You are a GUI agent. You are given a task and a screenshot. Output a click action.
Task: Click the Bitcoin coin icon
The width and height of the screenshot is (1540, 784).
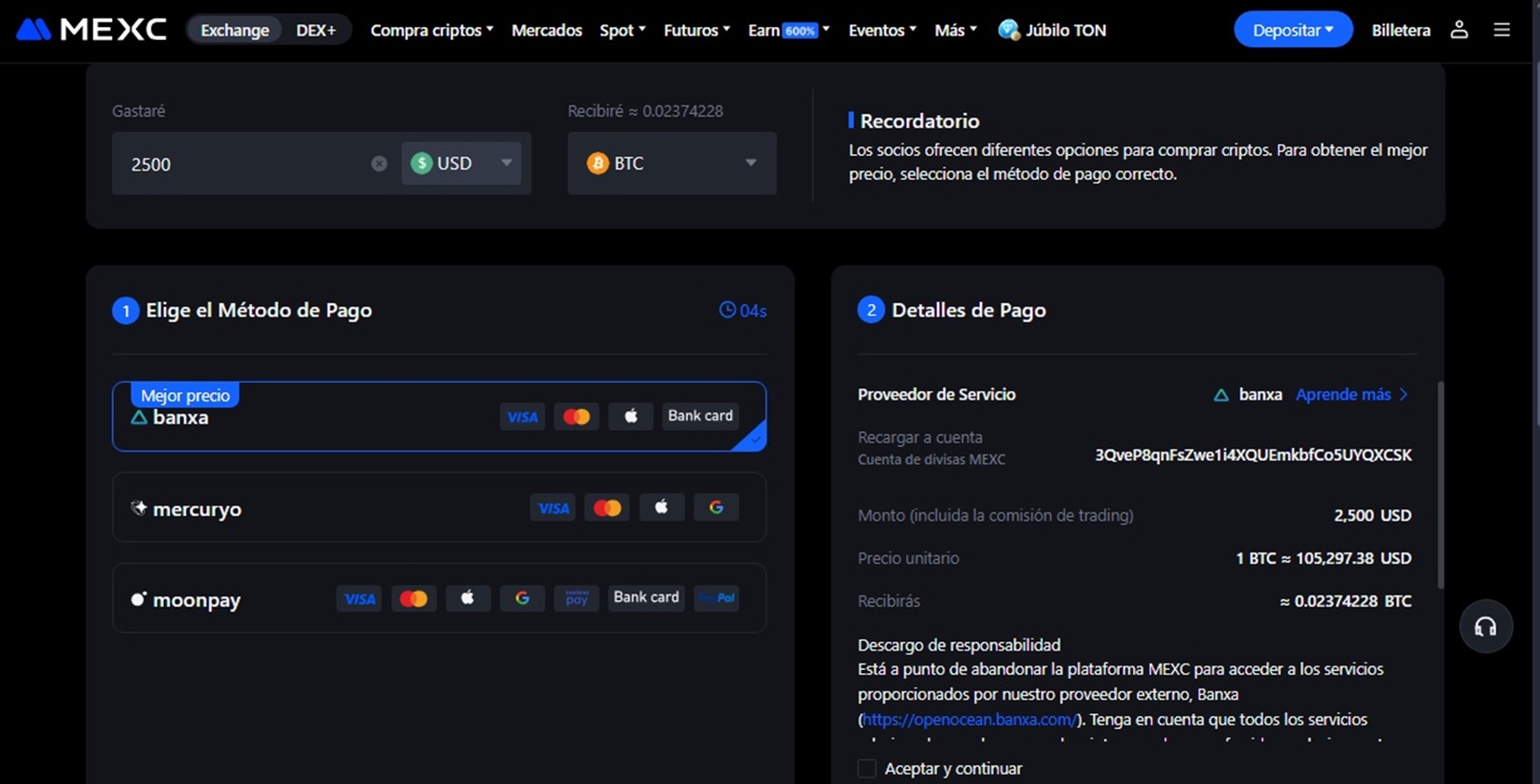(x=597, y=163)
